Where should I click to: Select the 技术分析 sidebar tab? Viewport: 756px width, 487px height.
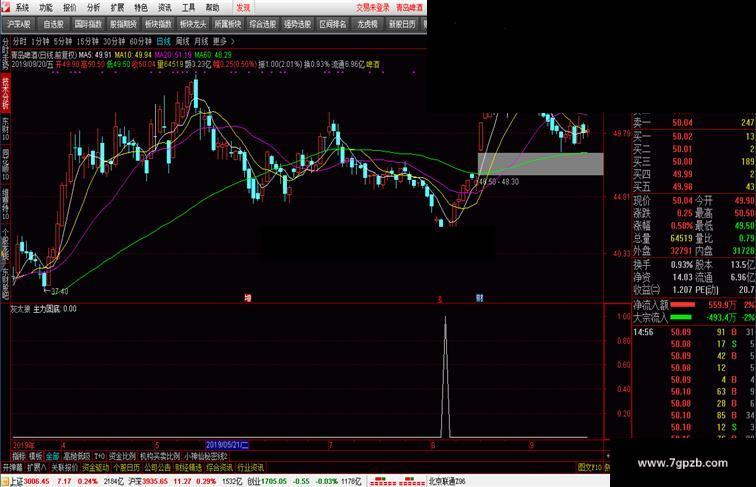5,93
